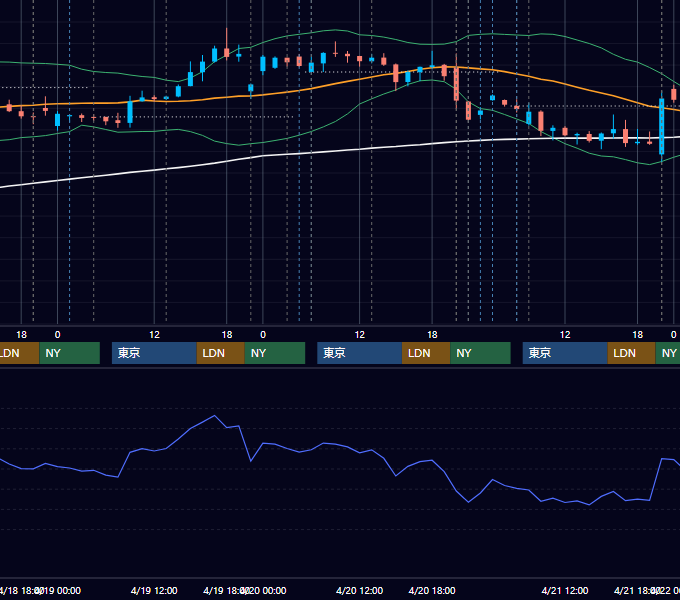Viewport: 680px width, 600px height.
Task: Click the '4/21 12:00' date label
Action: [x=565, y=590]
